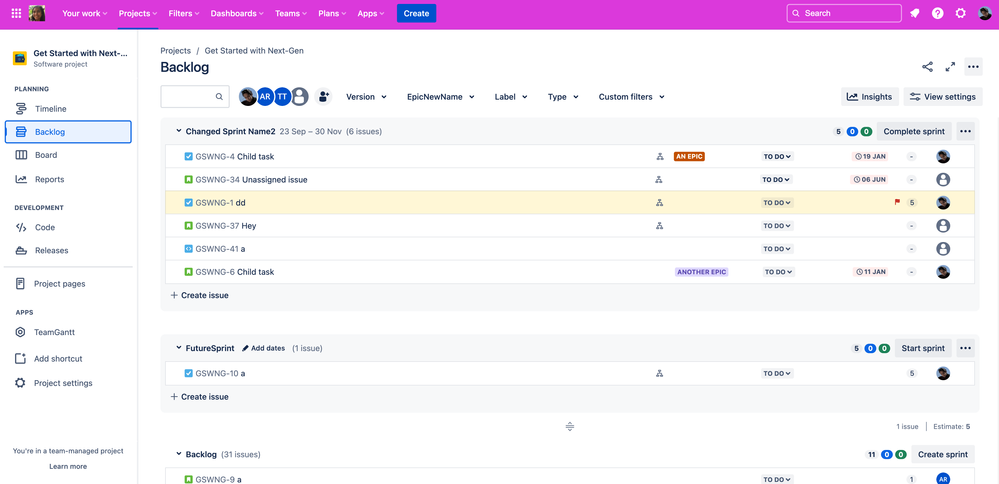This screenshot has width=999, height=484.
Task: Click the AN EPIC label on GSWNG-4
Action: pyautogui.click(x=689, y=157)
